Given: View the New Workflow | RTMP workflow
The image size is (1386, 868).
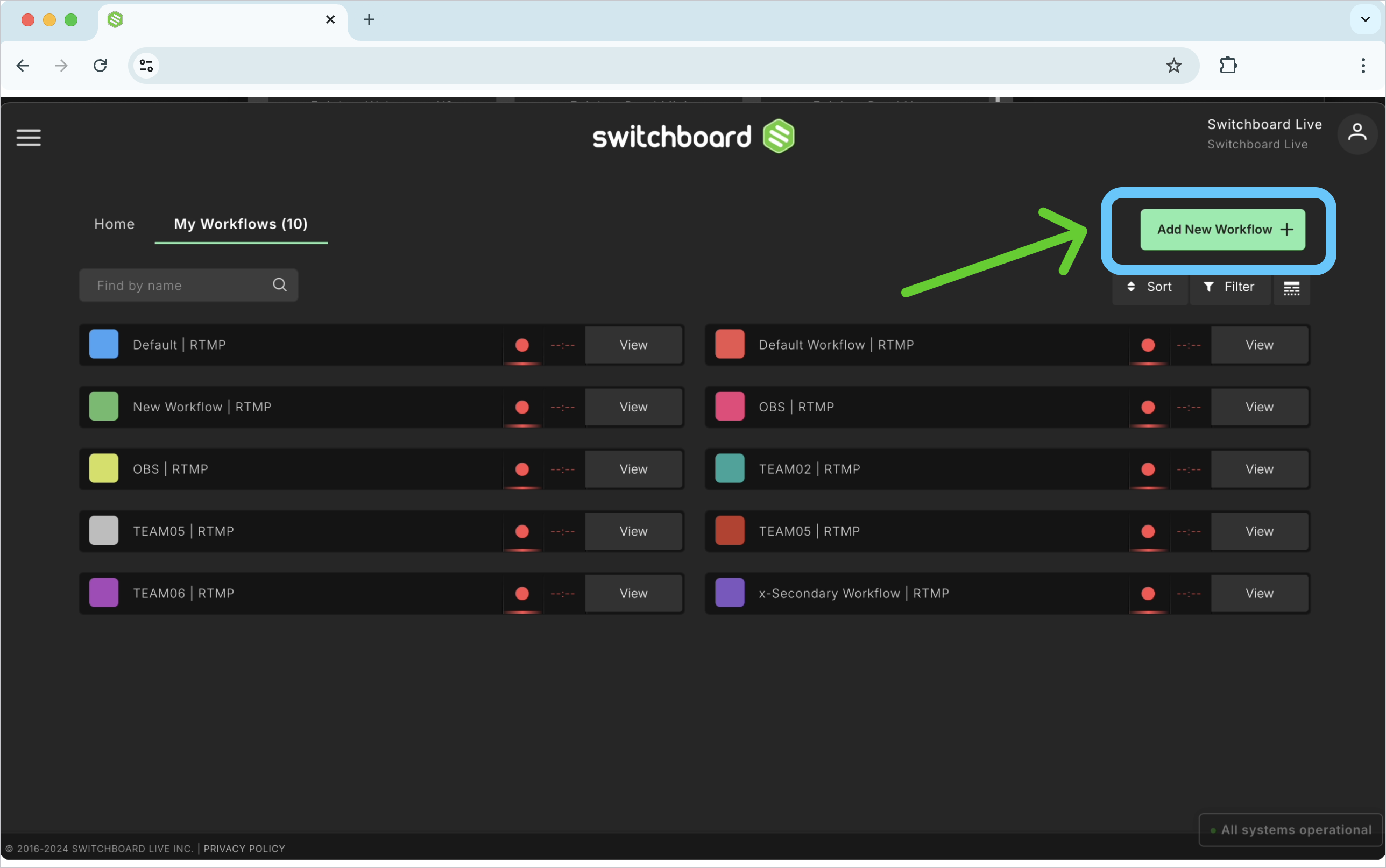Looking at the screenshot, I should tap(633, 407).
